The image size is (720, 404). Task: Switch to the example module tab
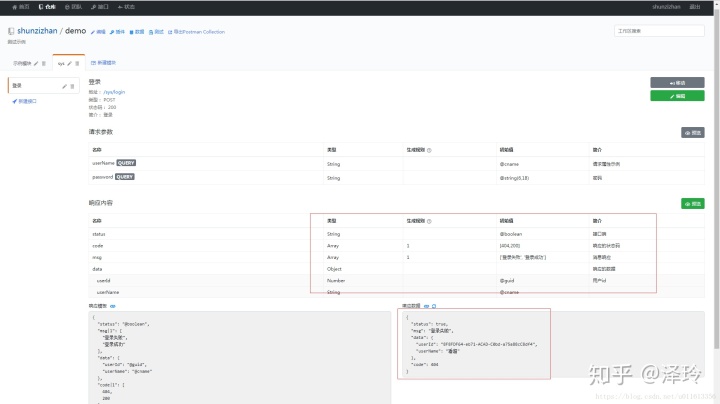click(x=22, y=63)
